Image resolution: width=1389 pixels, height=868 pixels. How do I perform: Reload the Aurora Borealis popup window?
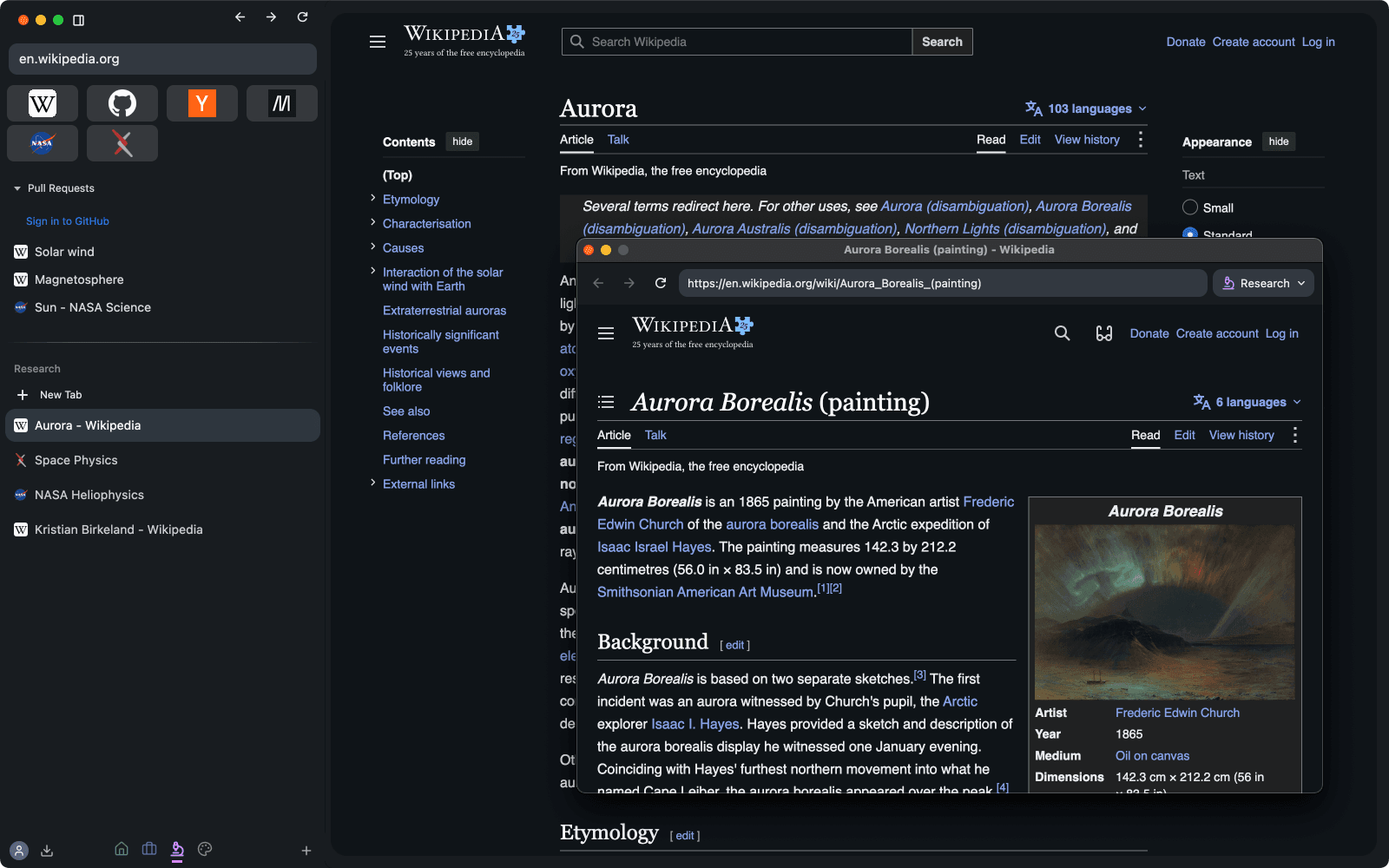661,283
